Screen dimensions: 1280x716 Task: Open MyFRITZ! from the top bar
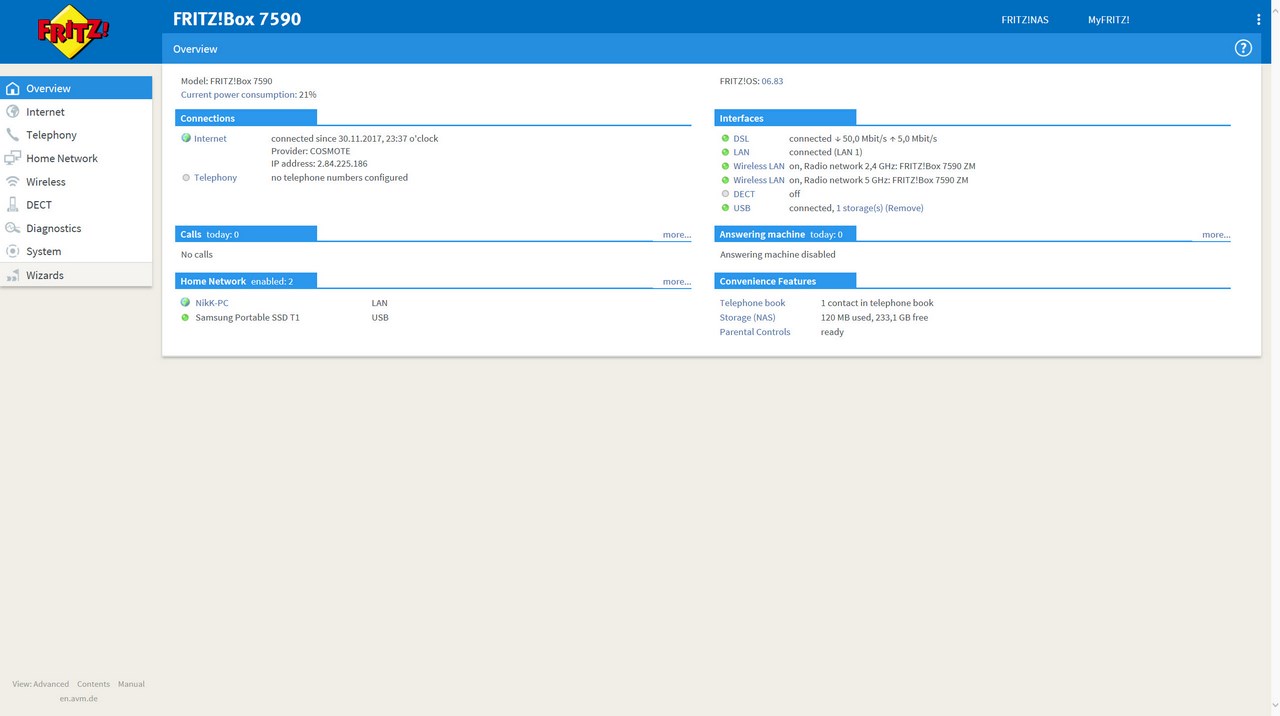1108,20
